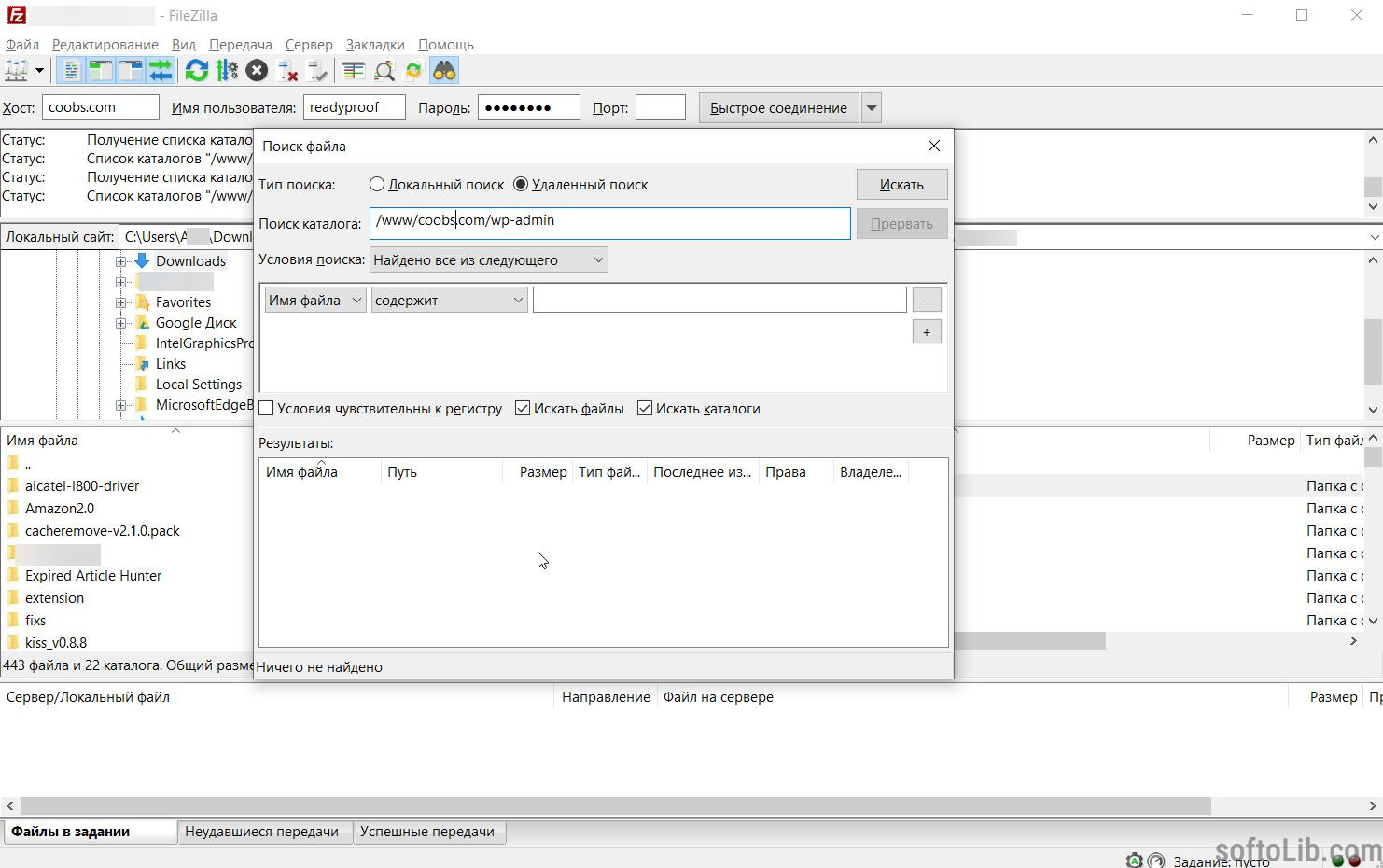The height and width of the screenshot is (868, 1383).
Task: Click folder icon of fixs row
Action: (13, 621)
